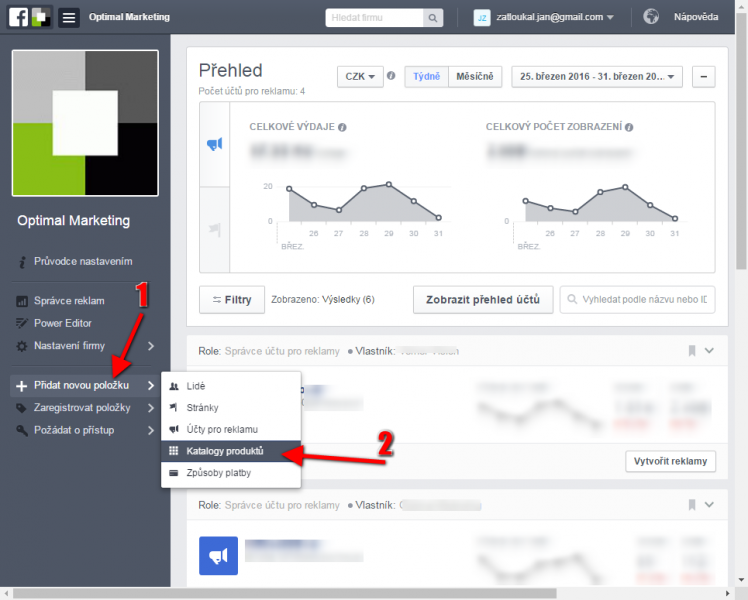Open the CZK currency dropdown
The height and width of the screenshot is (600, 748).
click(x=360, y=76)
